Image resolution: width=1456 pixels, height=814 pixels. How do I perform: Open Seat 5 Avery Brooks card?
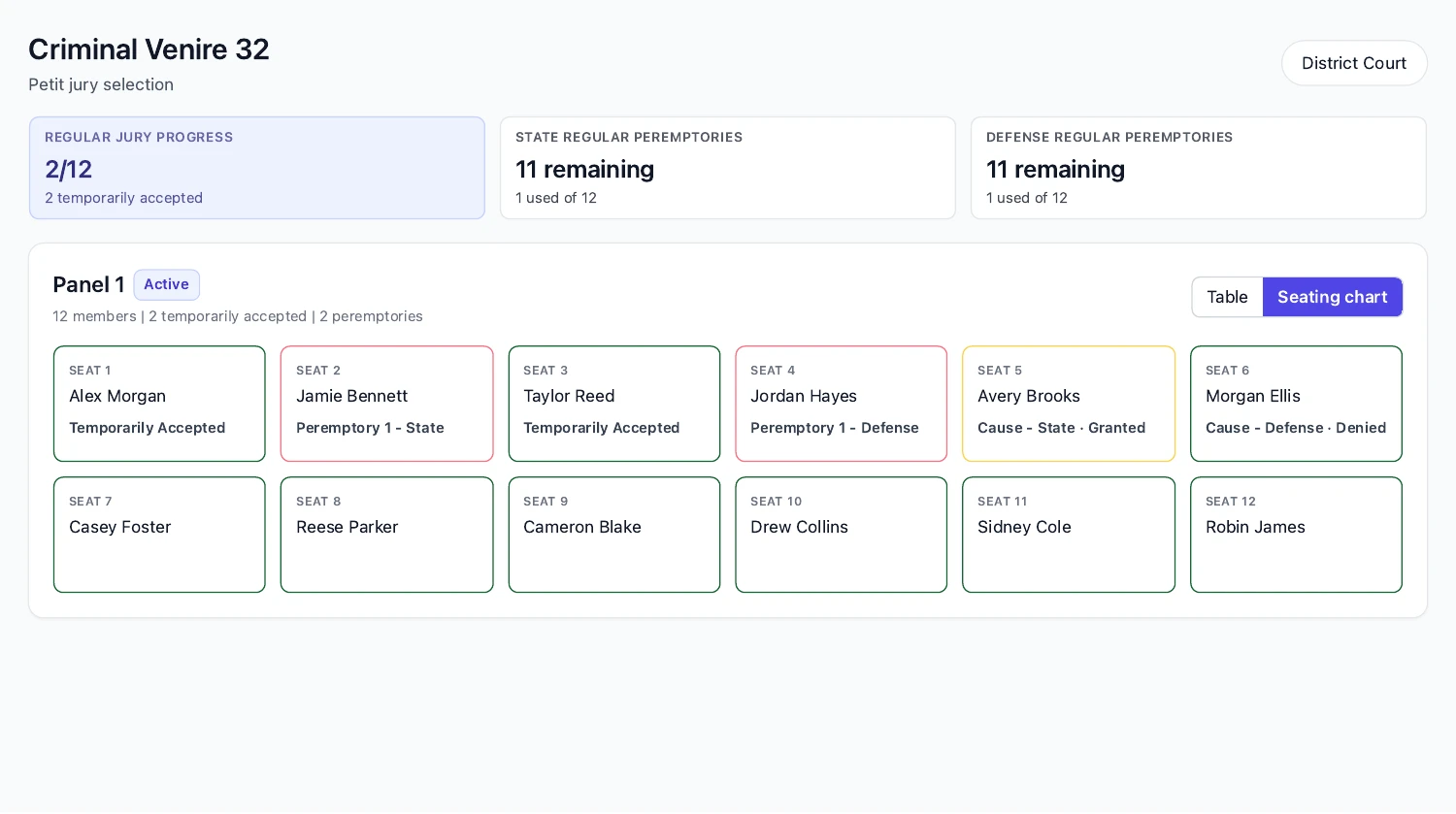[x=1069, y=404]
